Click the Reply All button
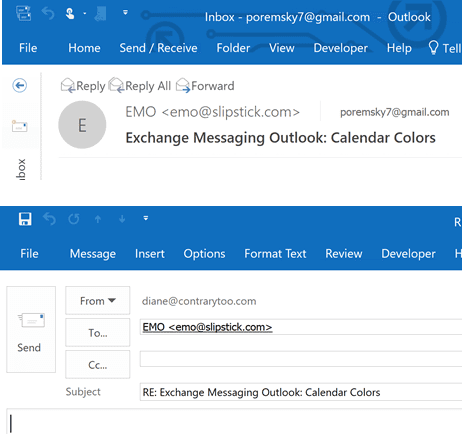This screenshot has width=462, height=434. click(140, 86)
